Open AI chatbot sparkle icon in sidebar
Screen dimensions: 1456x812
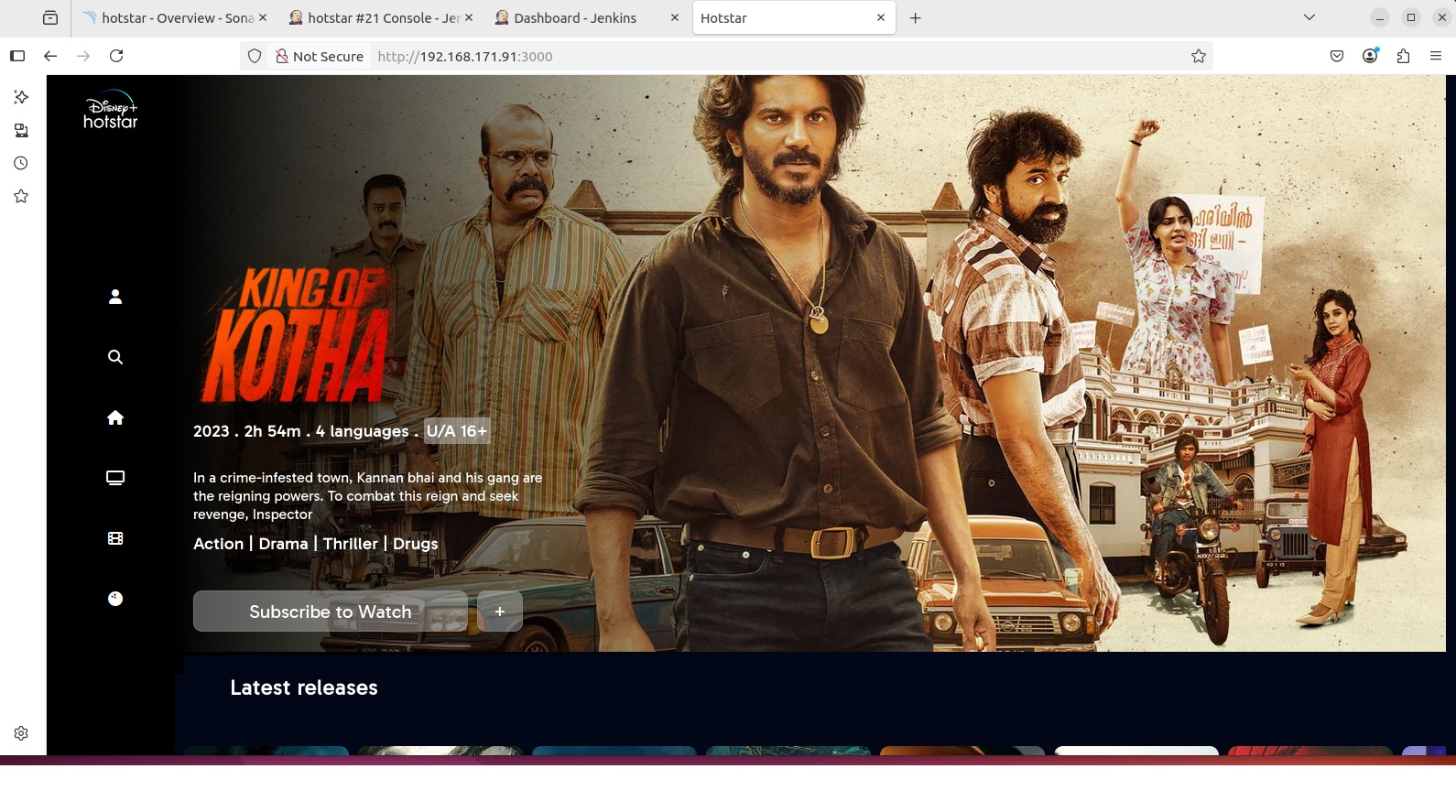pyautogui.click(x=21, y=97)
